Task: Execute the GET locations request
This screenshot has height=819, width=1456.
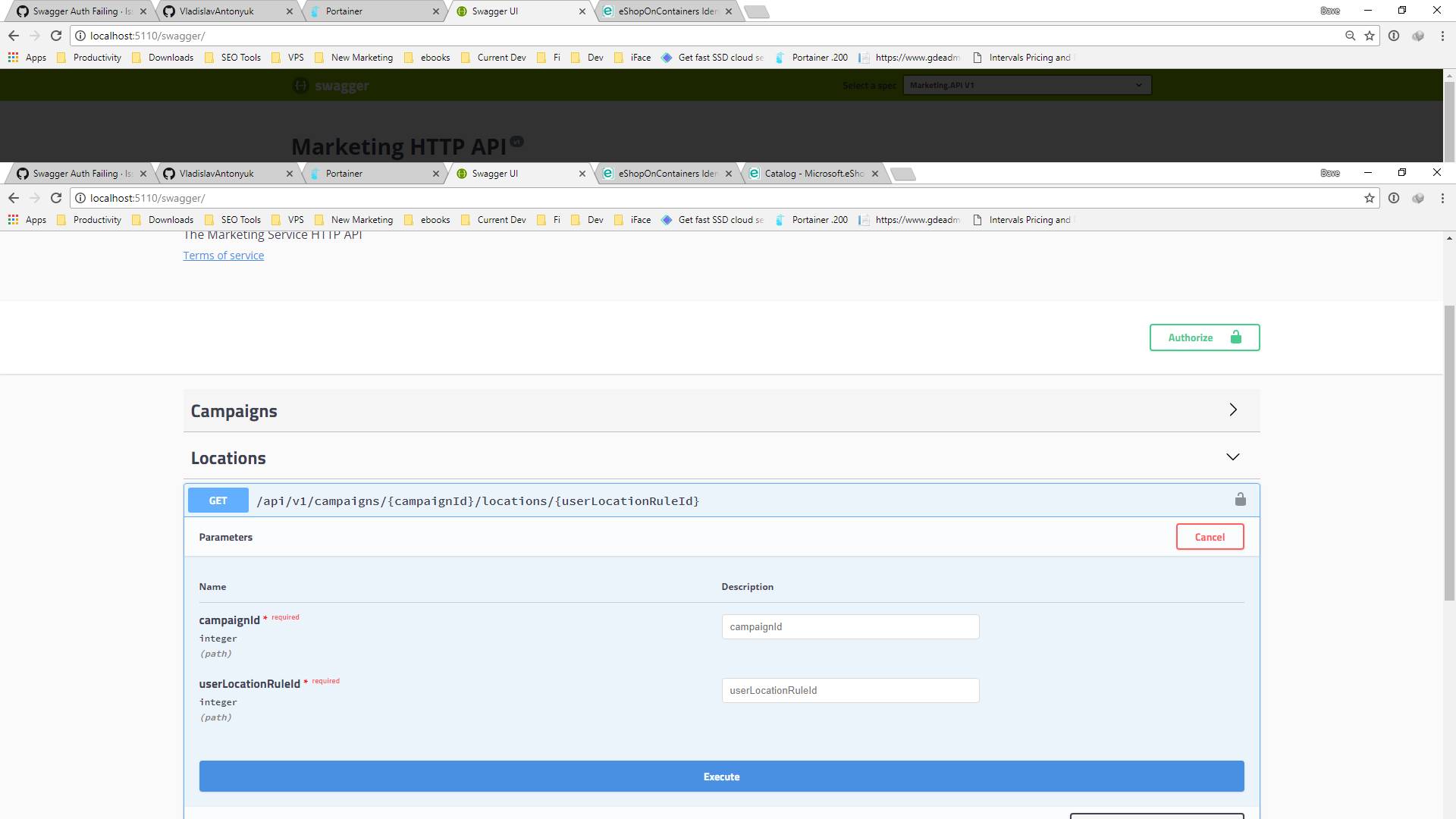Action: [x=721, y=777]
